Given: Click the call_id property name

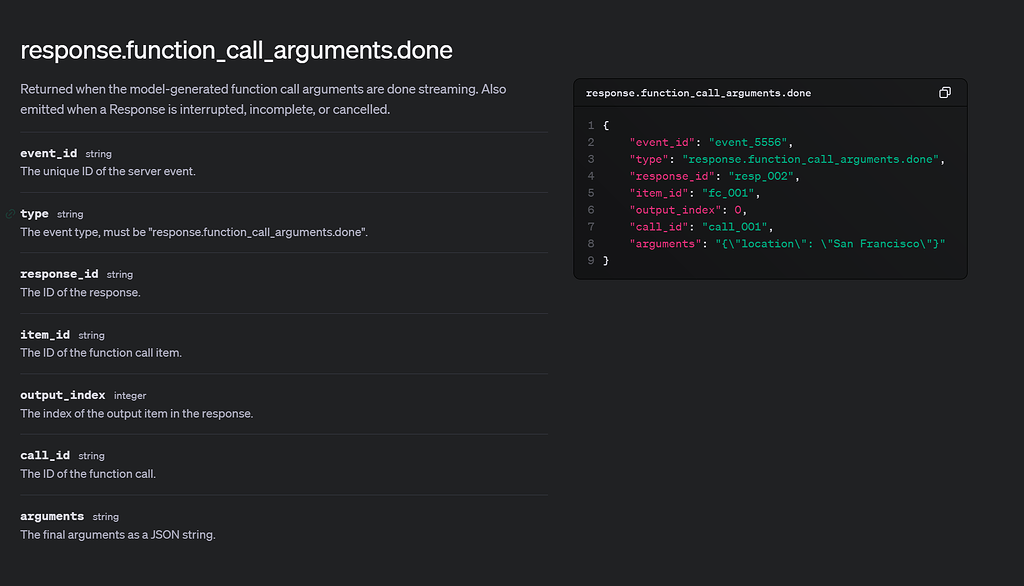Looking at the screenshot, I should 44,455.
